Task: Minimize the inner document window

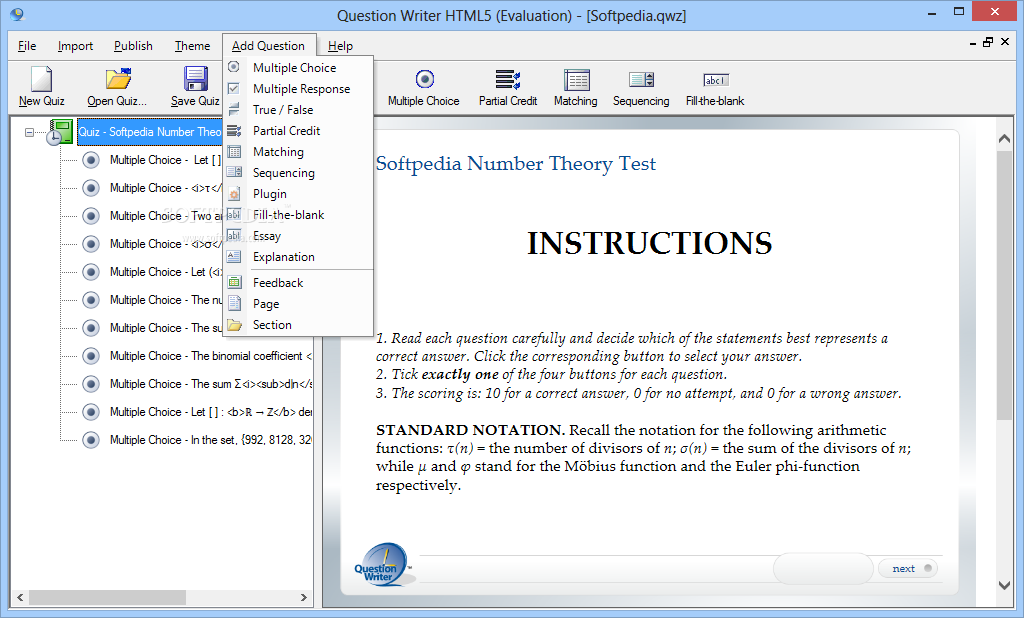Action: pos(973,42)
